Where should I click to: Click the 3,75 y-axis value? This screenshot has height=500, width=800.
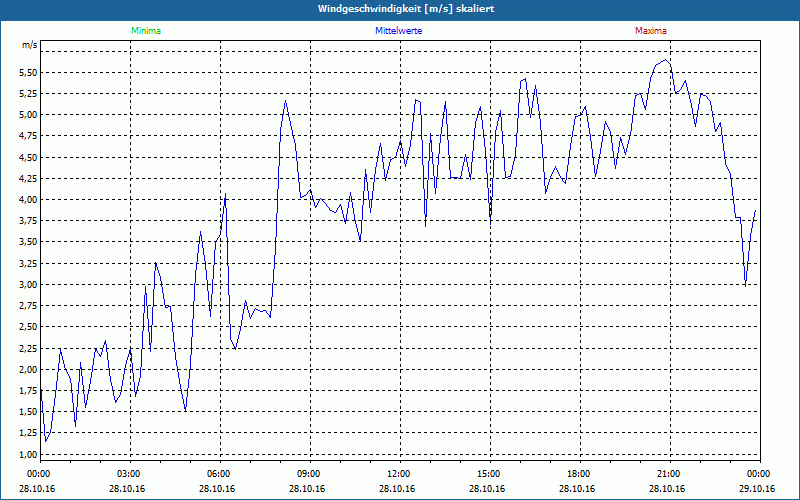click(29, 221)
